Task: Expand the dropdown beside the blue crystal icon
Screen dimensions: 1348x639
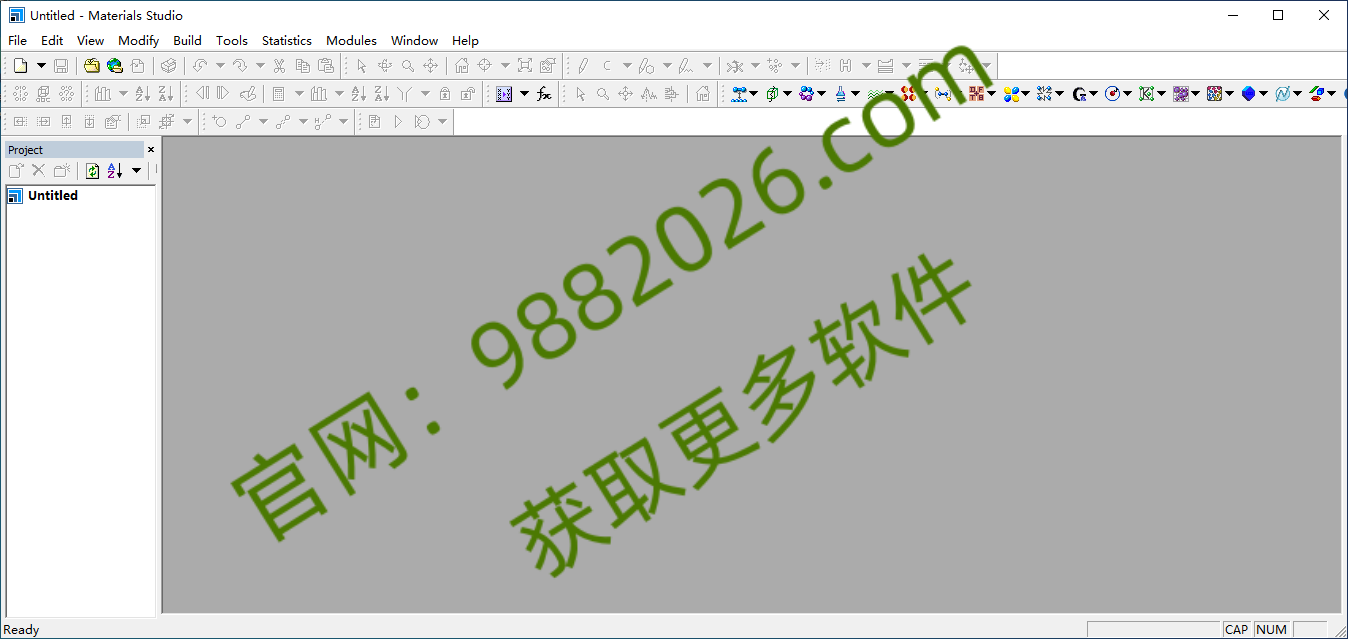Action: [1264, 94]
